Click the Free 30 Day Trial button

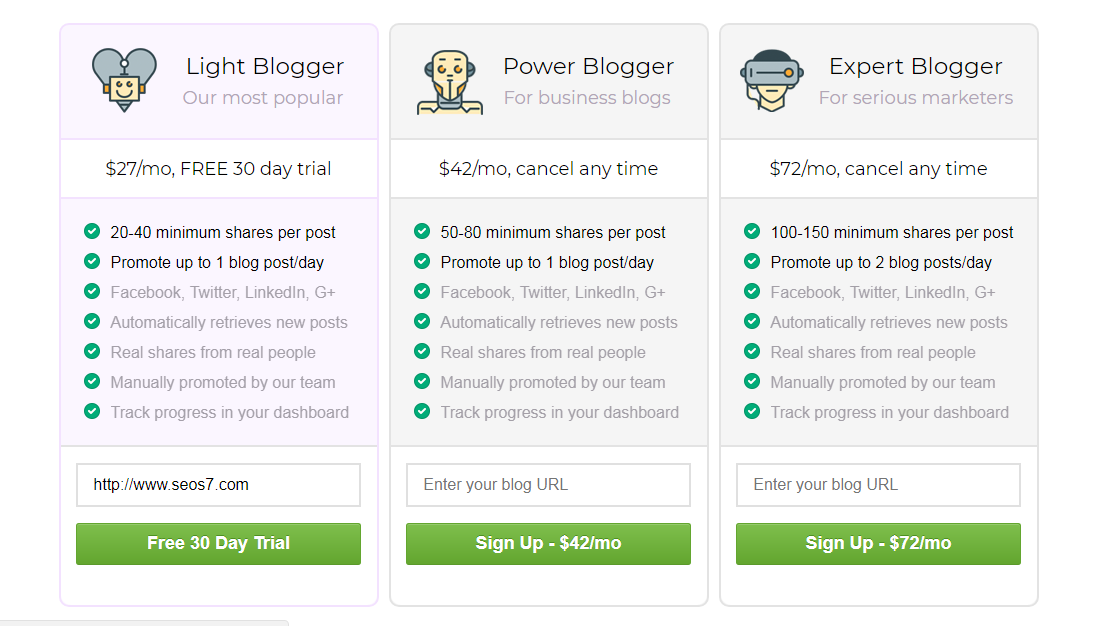(218, 544)
